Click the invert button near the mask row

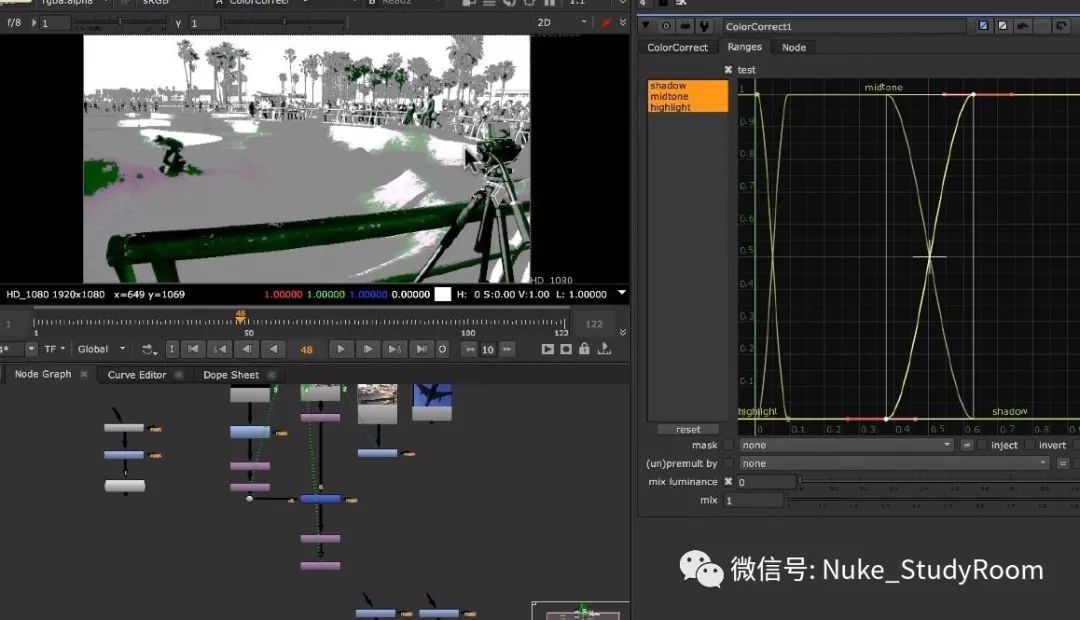(x=1051, y=445)
